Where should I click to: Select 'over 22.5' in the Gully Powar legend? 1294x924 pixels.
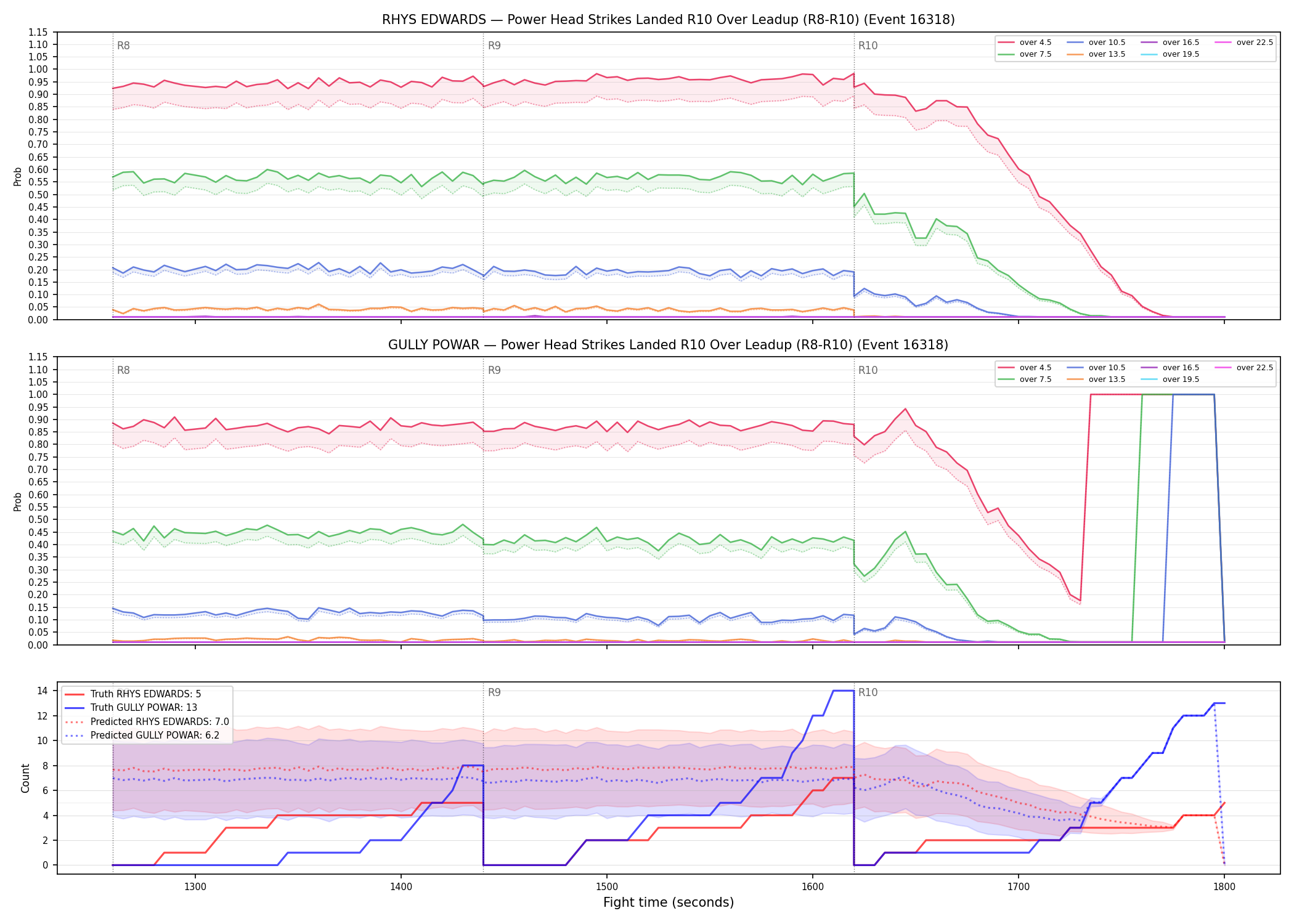pyautogui.click(x=1244, y=368)
